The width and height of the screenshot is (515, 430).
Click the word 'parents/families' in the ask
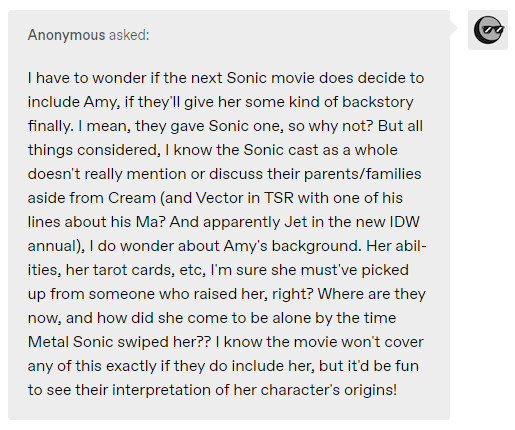click(x=363, y=174)
